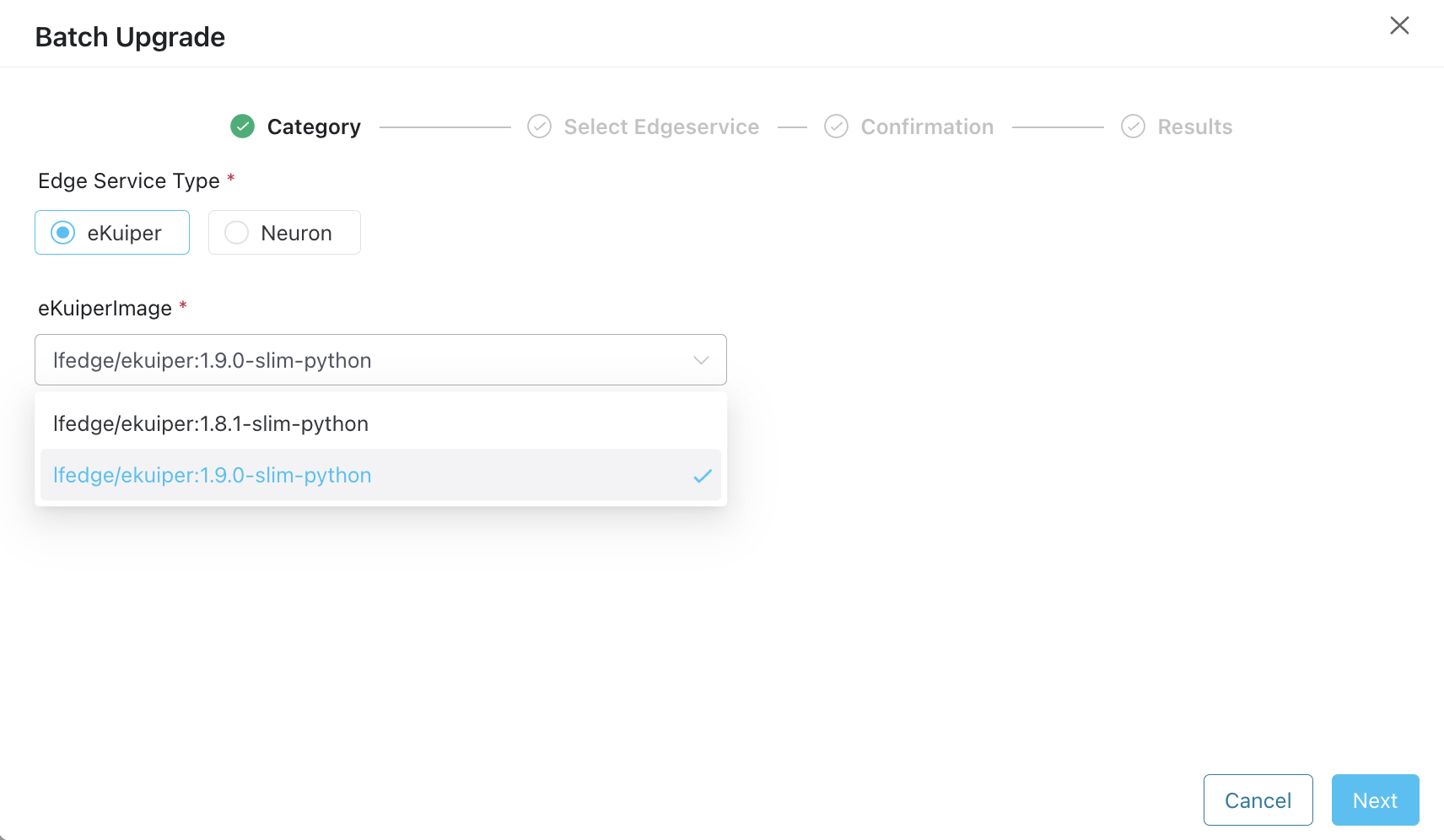Click the Next button
1444x840 pixels.
1374,800
